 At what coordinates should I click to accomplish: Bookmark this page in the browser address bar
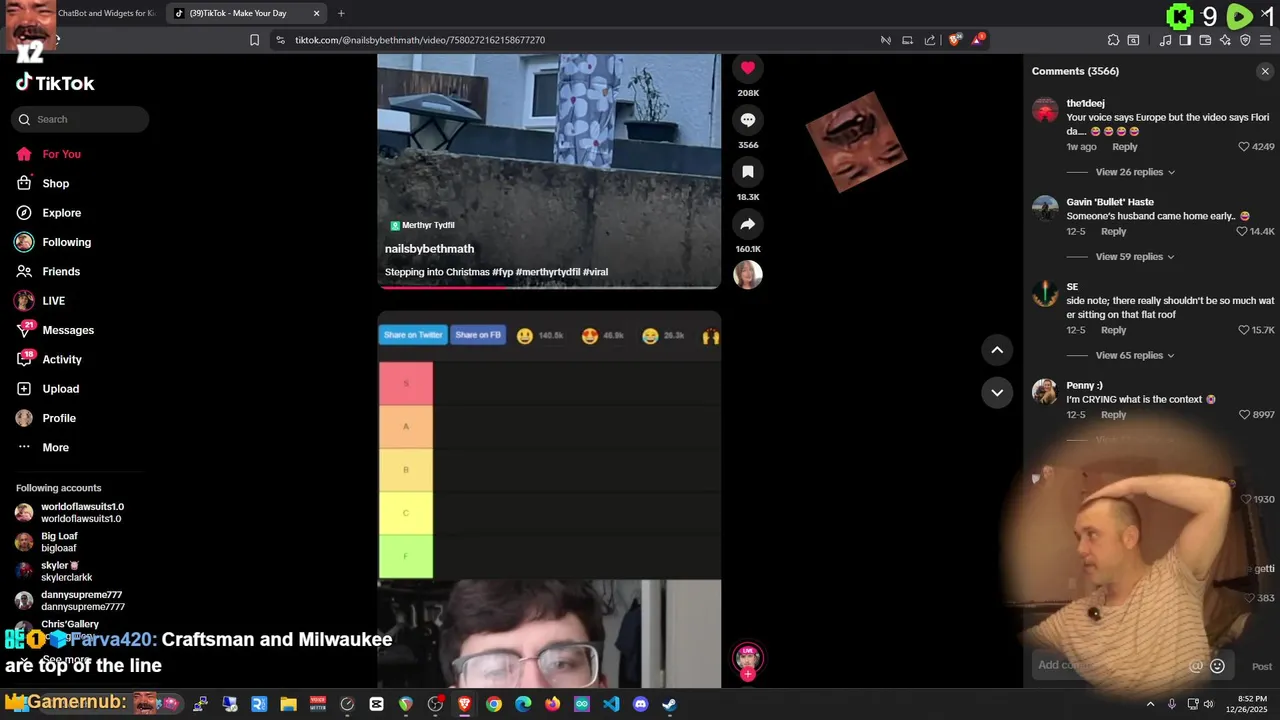tap(254, 40)
